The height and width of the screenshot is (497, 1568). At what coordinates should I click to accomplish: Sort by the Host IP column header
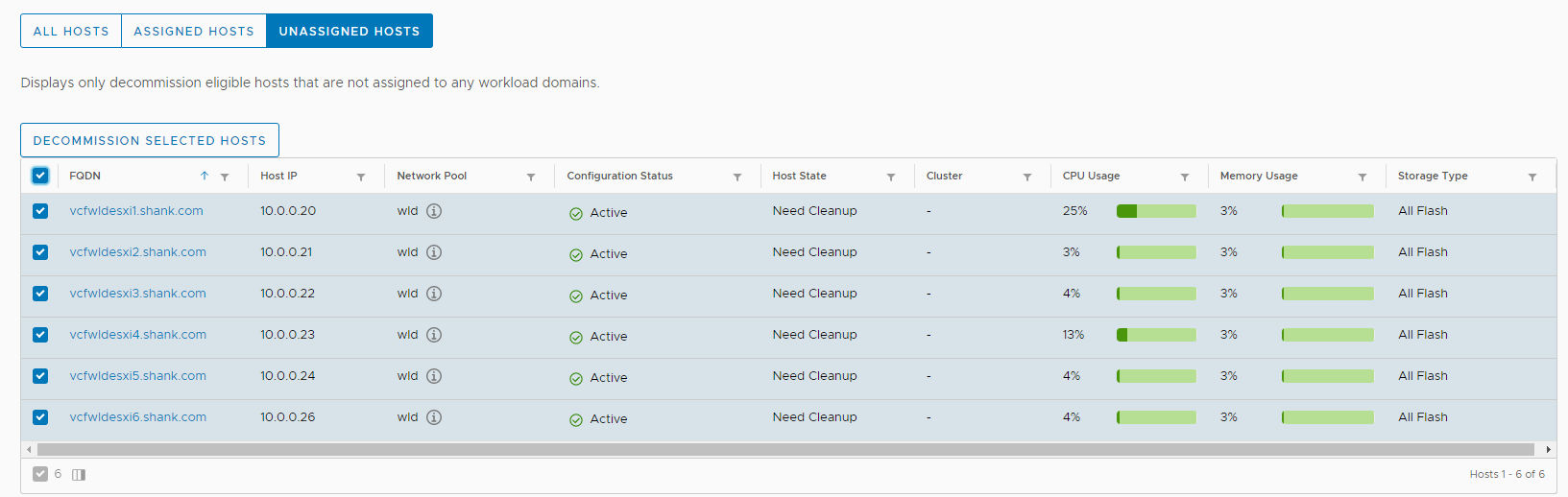click(278, 176)
